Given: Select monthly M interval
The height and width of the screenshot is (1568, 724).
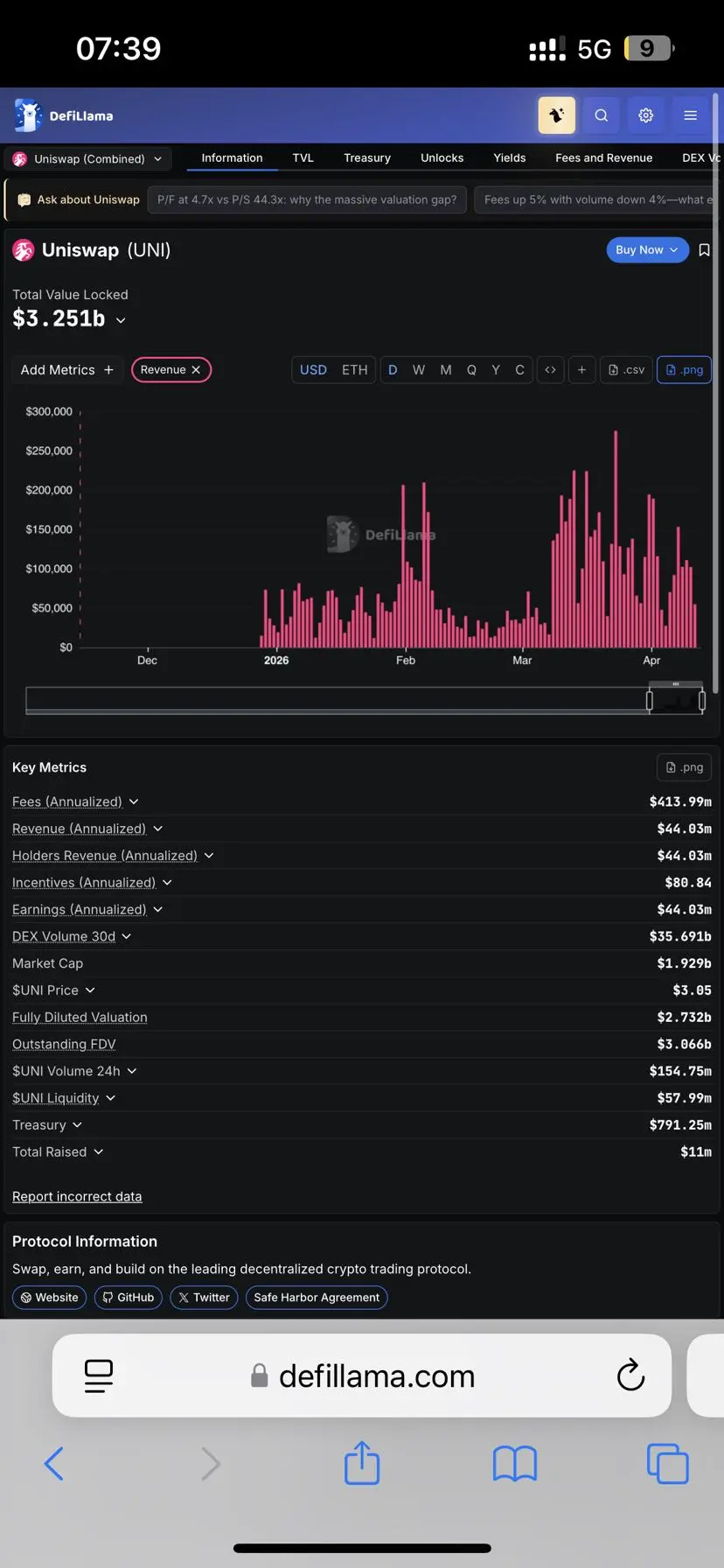Looking at the screenshot, I should [446, 370].
